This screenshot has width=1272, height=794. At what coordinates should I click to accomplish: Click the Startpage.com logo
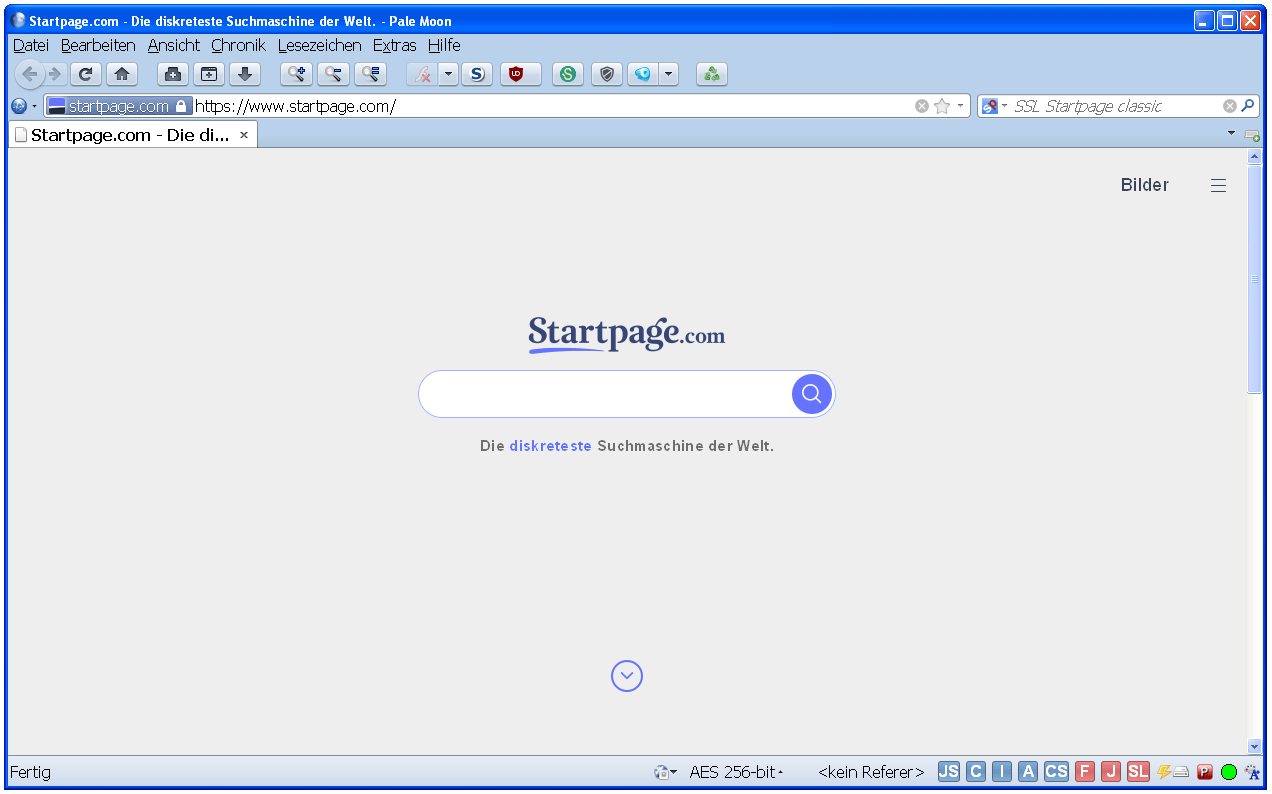[627, 334]
